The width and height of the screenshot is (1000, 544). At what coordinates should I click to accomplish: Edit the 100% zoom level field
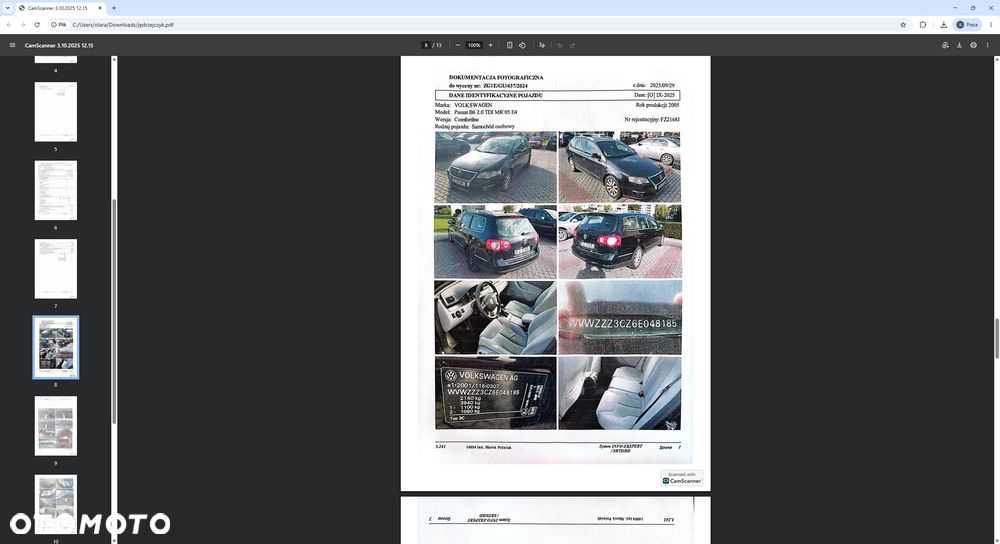(474, 45)
